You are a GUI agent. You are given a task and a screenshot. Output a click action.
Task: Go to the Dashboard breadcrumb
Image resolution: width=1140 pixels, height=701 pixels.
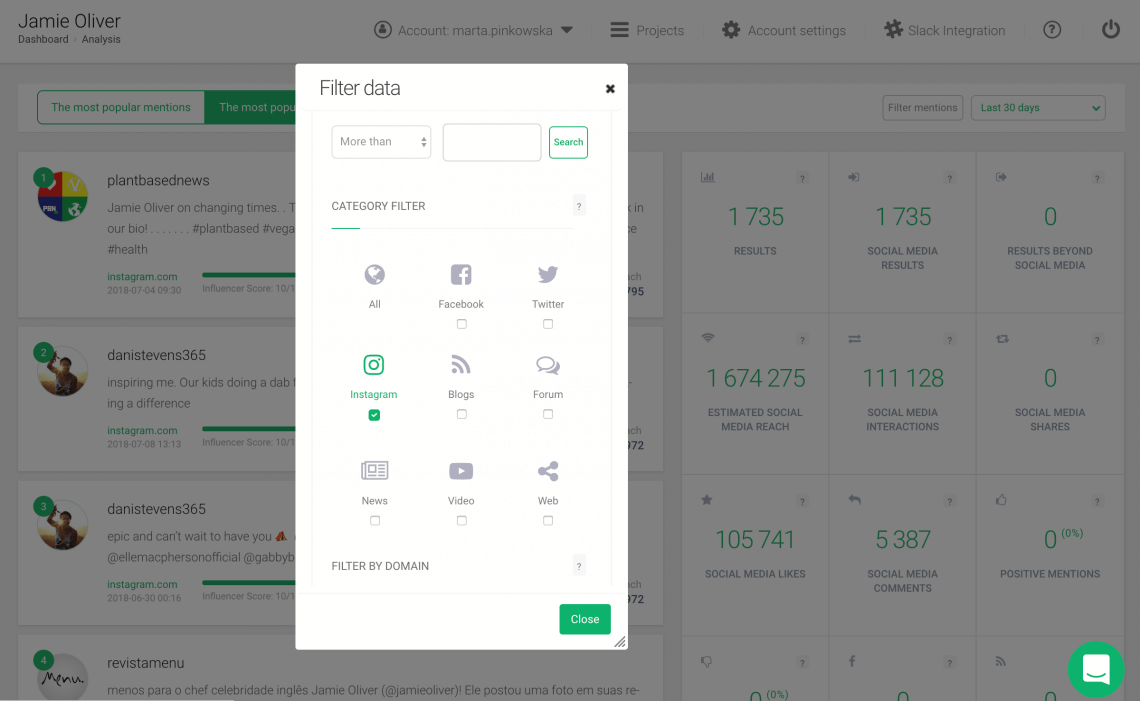[x=43, y=39]
